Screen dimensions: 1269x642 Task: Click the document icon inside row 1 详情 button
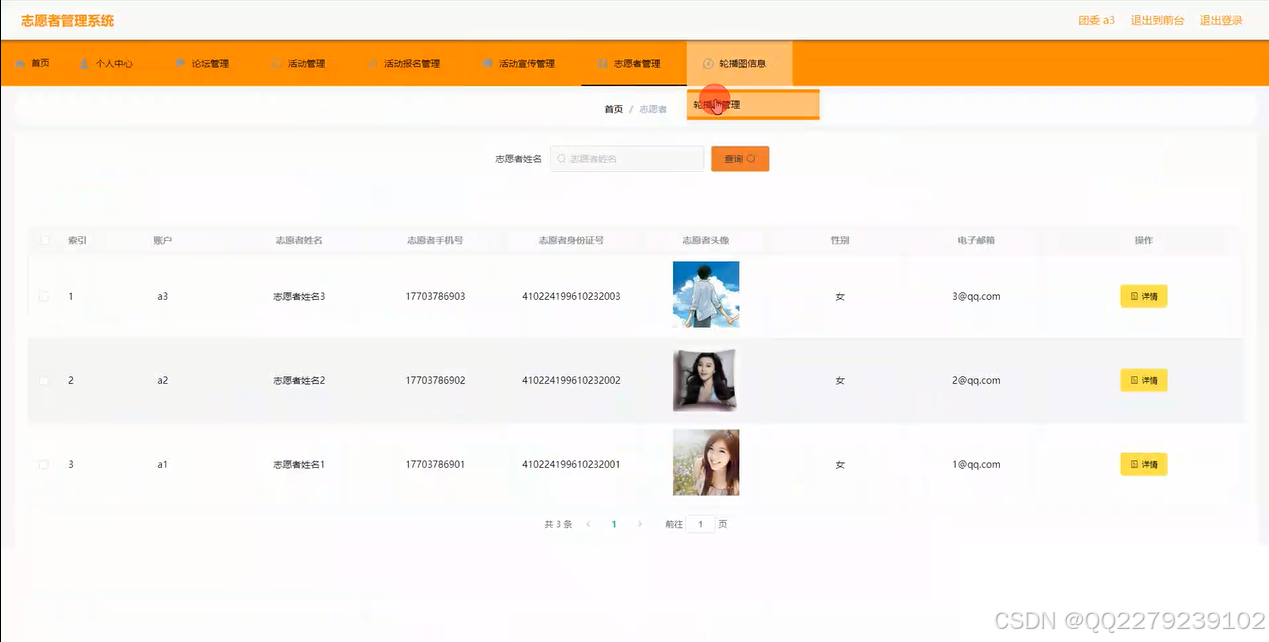[1132, 296]
